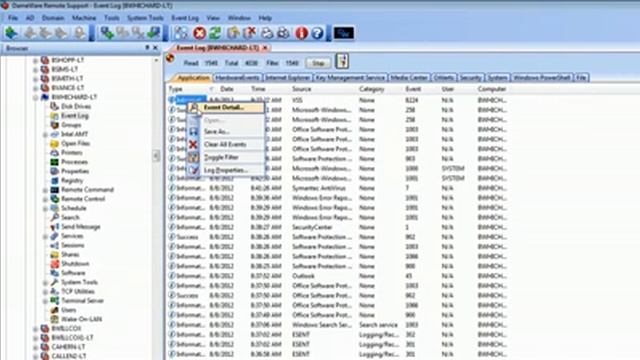Screen dimensions: 640x360
Task: Switch to the Security log tab
Action: coord(470,78)
